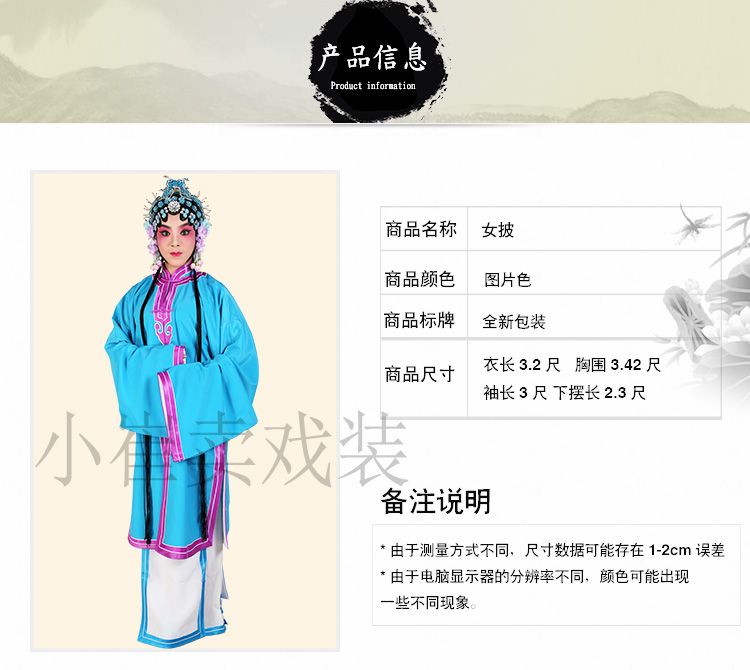The image size is (750, 670).
Task: Click the 分辨率 color difference note
Action: (534, 589)
